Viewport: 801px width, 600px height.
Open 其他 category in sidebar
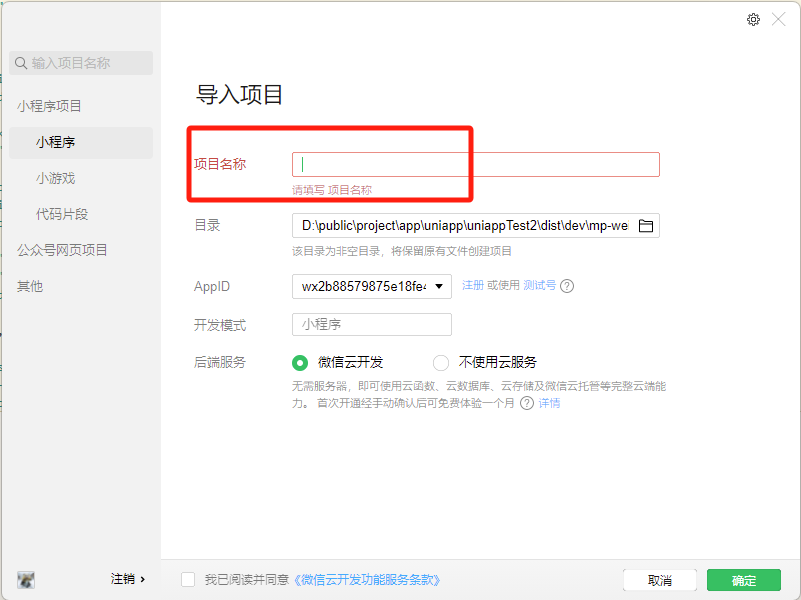30,286
